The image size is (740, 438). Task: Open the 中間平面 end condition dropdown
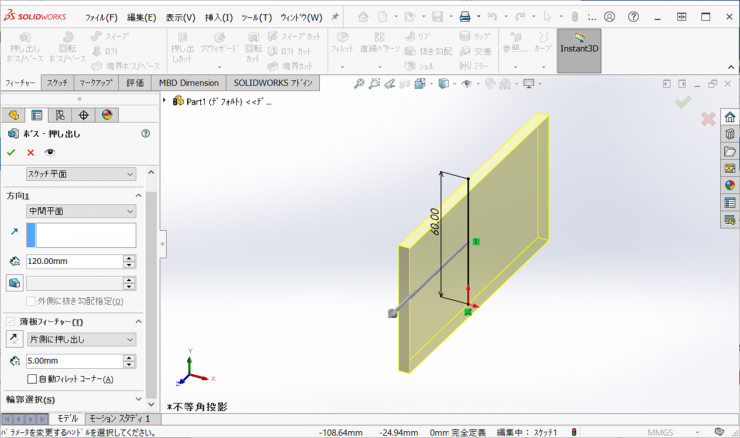(x=81, y=211)
